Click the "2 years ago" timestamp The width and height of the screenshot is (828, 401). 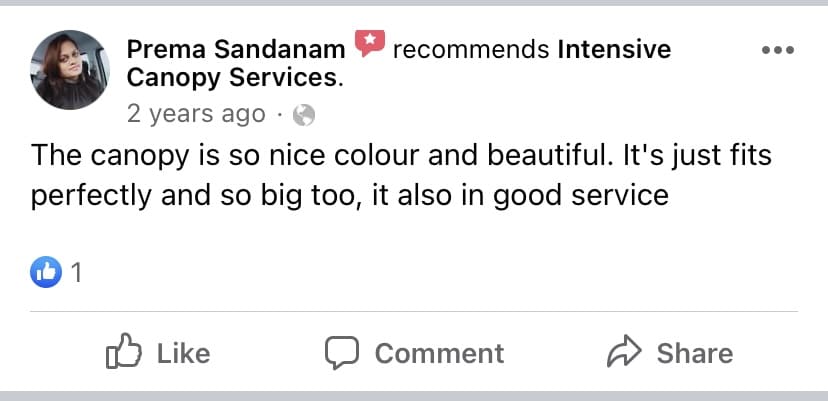196,114
